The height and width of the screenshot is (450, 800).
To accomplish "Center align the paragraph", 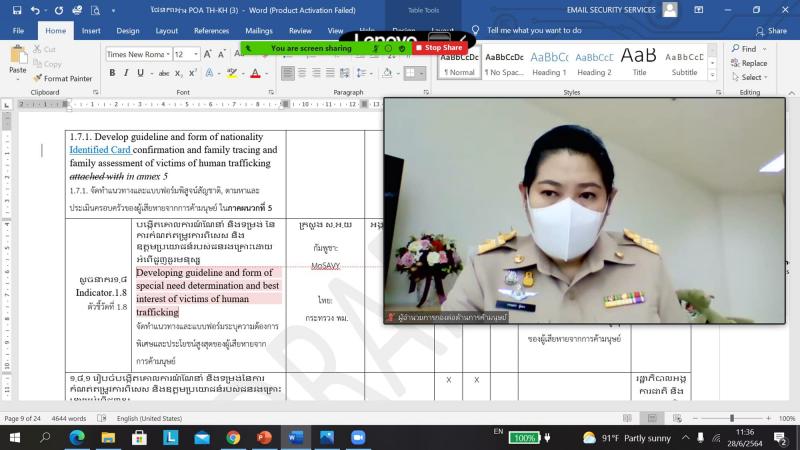I will click(x=302, y=73).
